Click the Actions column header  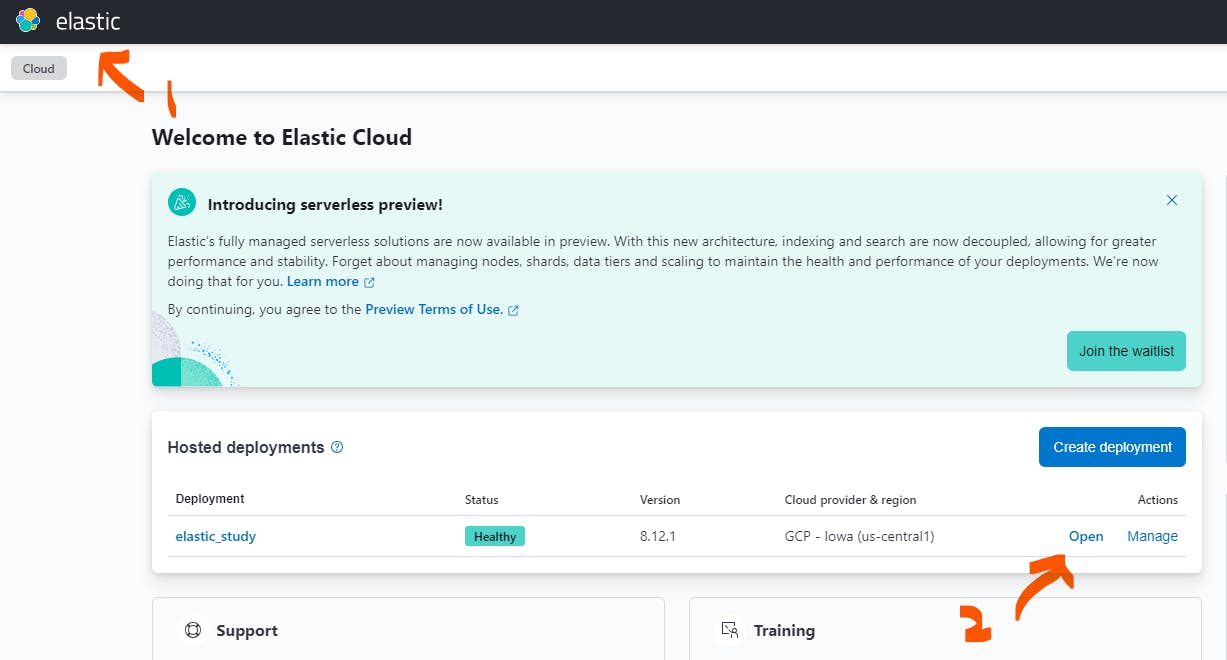tap(1158, 499)
